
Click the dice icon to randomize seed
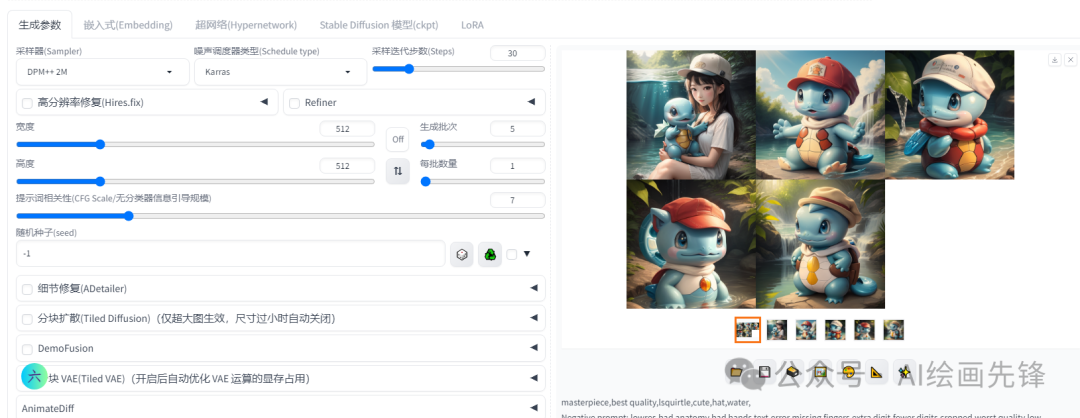click(461, 255)
